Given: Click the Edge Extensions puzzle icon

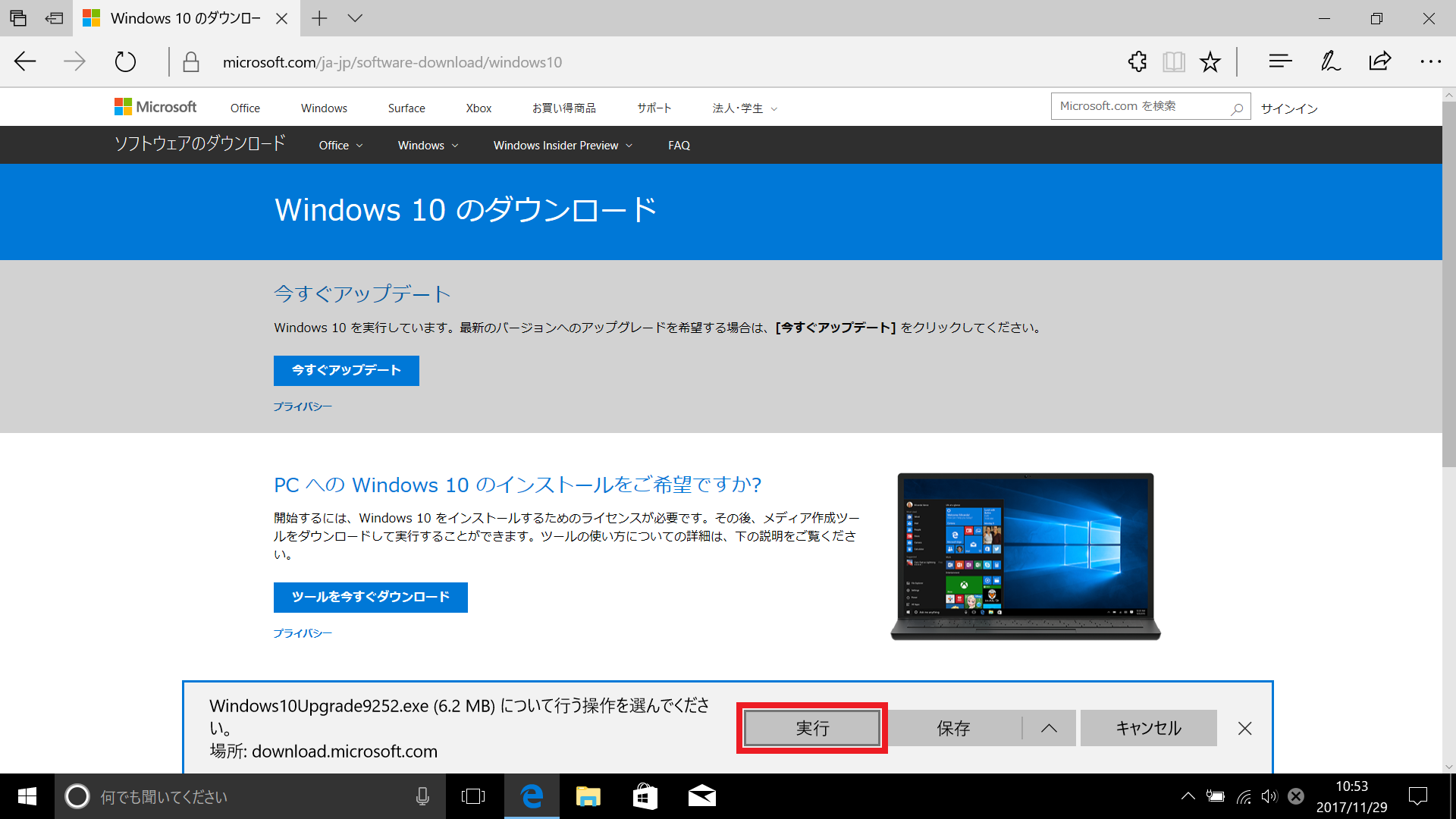Looking at the screenshot, I should pyautogui.click(x=1137, y=61).
